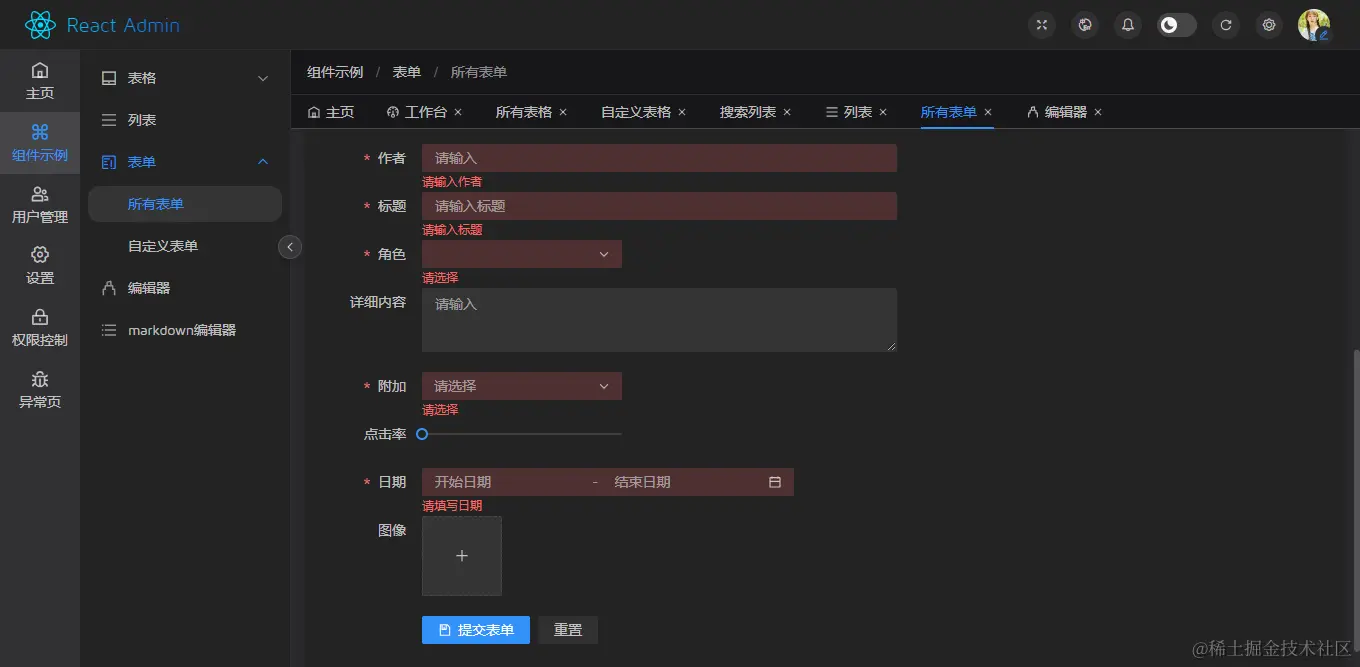This screenshot has height=667, width=1360.
Task: Toggle dark mode switch in header
Action: (1176, 25)
